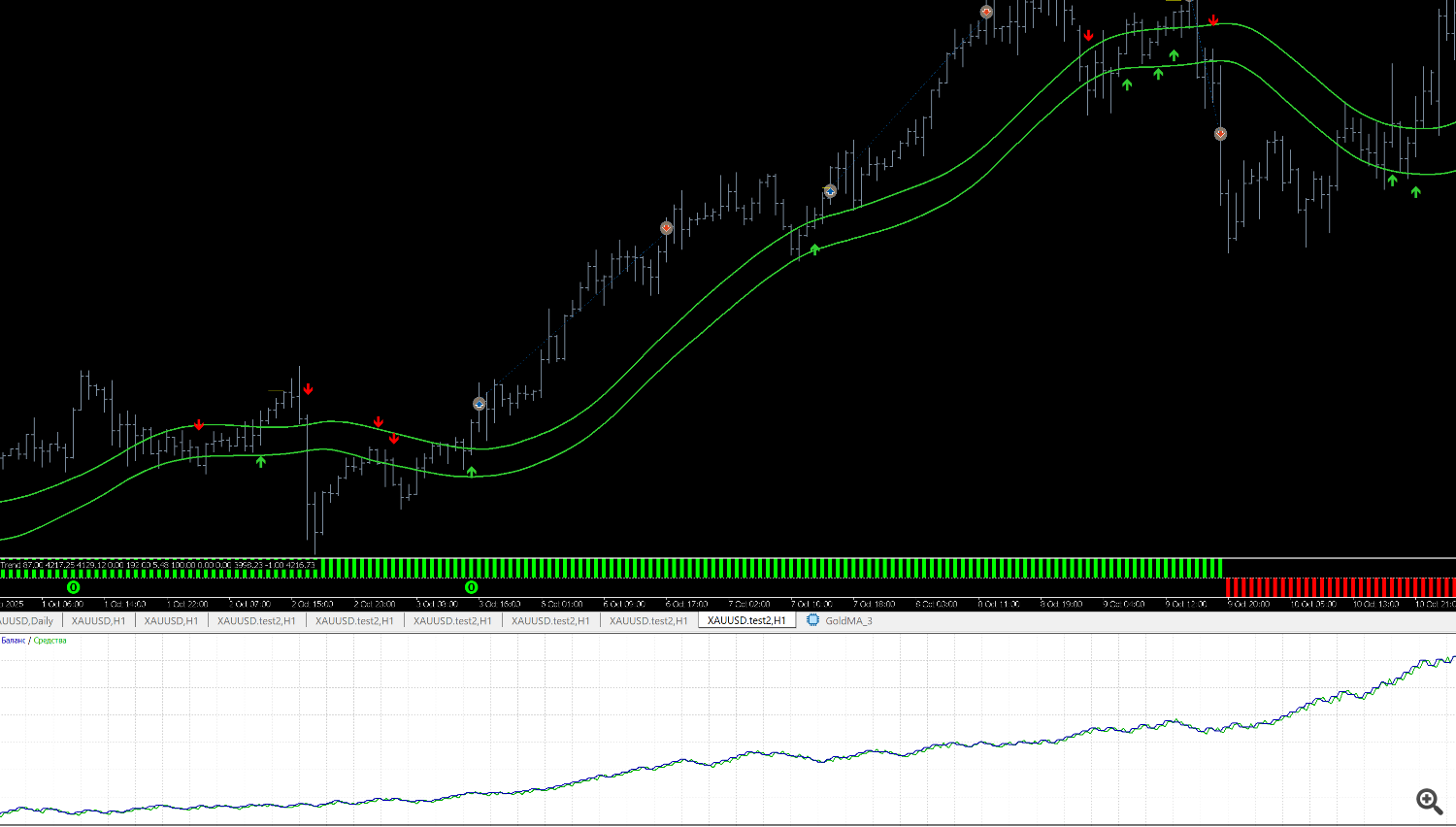The height and width of the screenshot is (827, 1456).
Task: Click the '1 Oct 14:00' time label
Action: click(125, 605)
